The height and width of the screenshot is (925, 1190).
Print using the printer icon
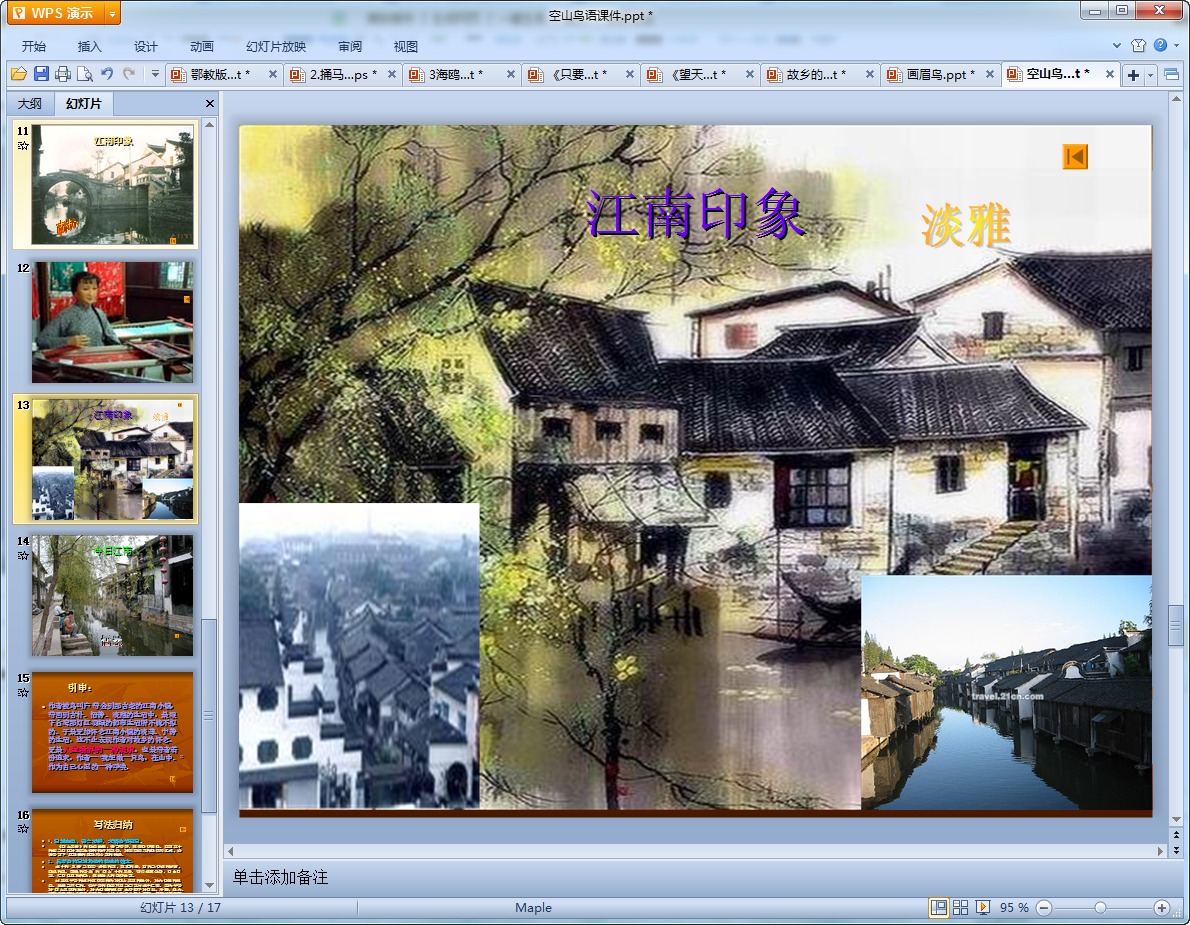(x=63, y=74)
